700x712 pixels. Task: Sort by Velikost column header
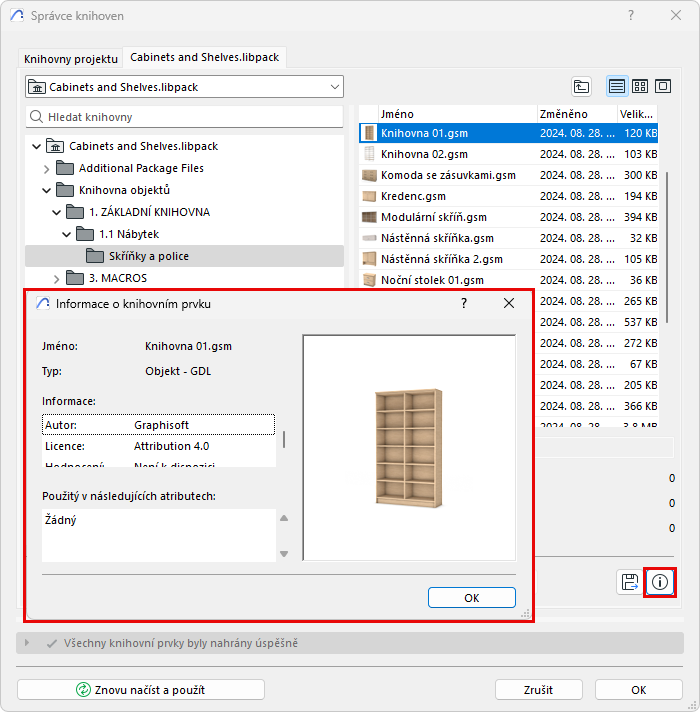pyautogui.click(x=637, y=114)
